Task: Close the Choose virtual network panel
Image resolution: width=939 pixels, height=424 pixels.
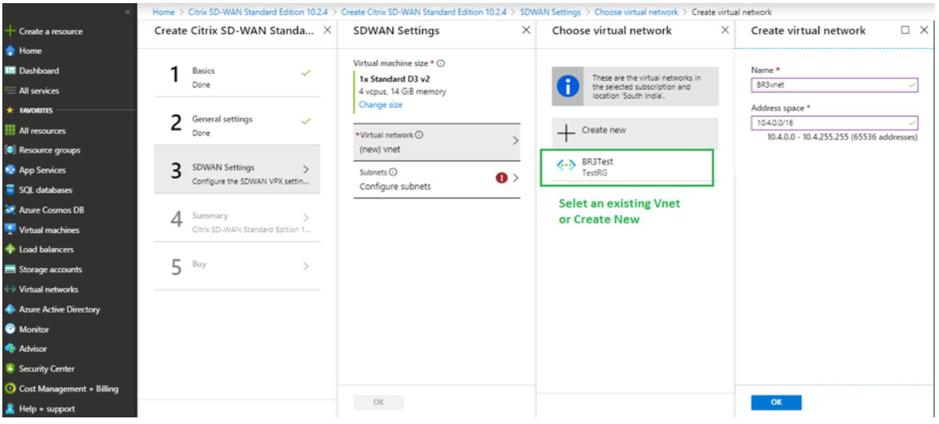Action: 725,30
